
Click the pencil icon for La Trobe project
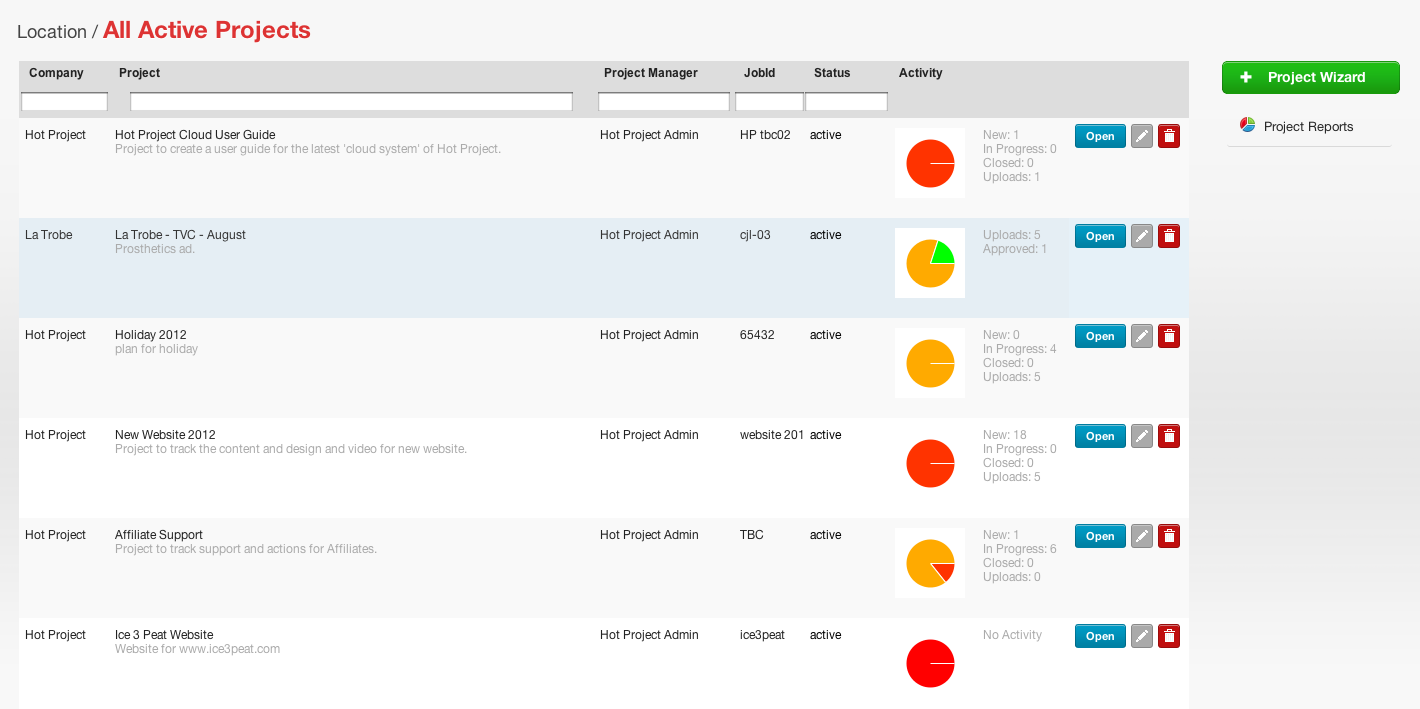coord(1142,236)
